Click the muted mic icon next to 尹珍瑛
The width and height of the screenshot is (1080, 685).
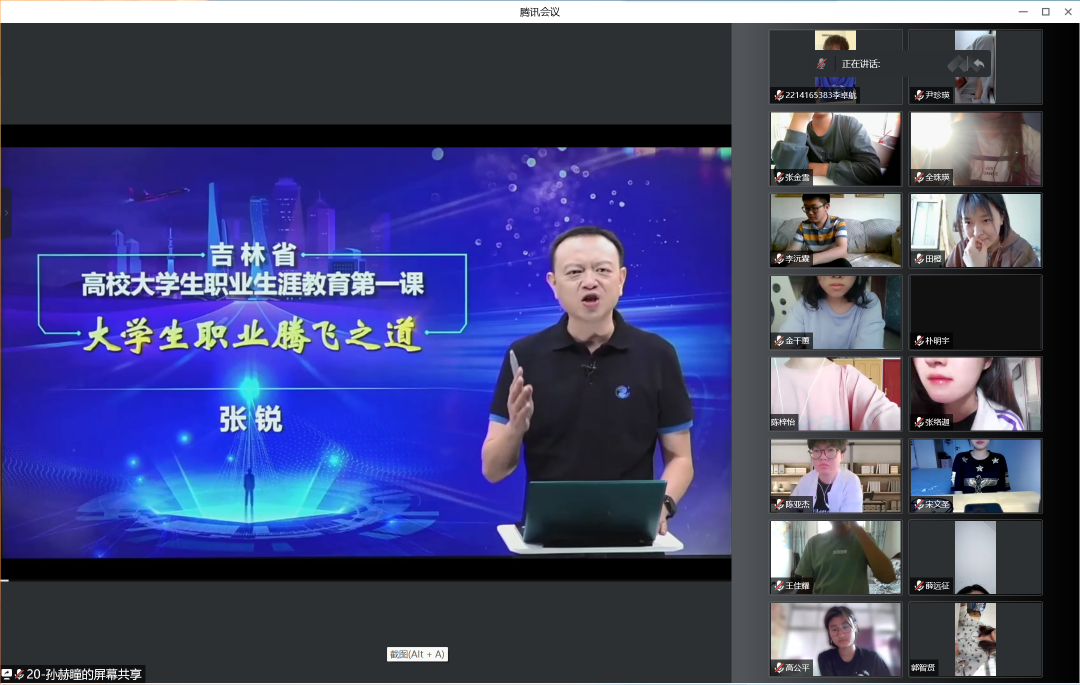[x=918, y=95]
